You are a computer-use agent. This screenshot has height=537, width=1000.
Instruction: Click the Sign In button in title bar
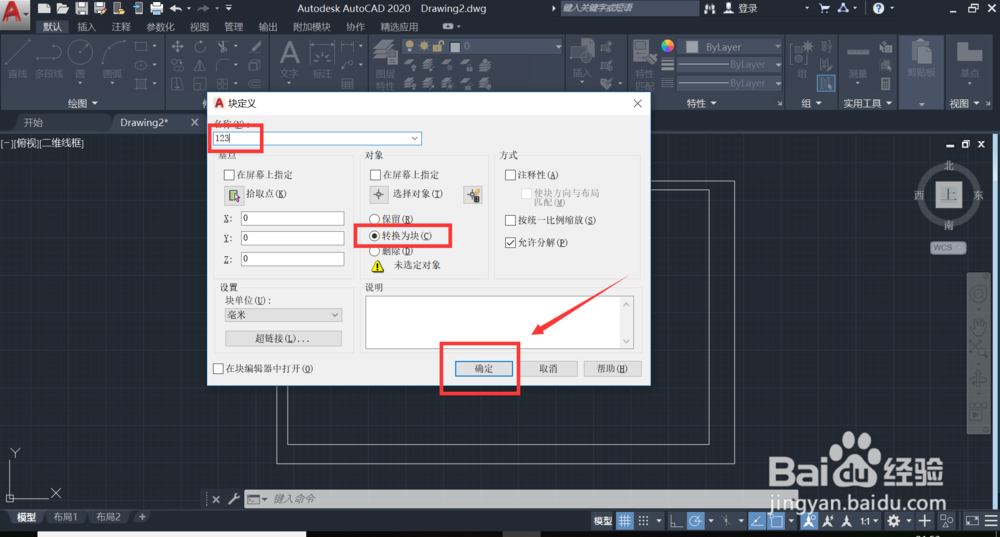pos(740,8)
